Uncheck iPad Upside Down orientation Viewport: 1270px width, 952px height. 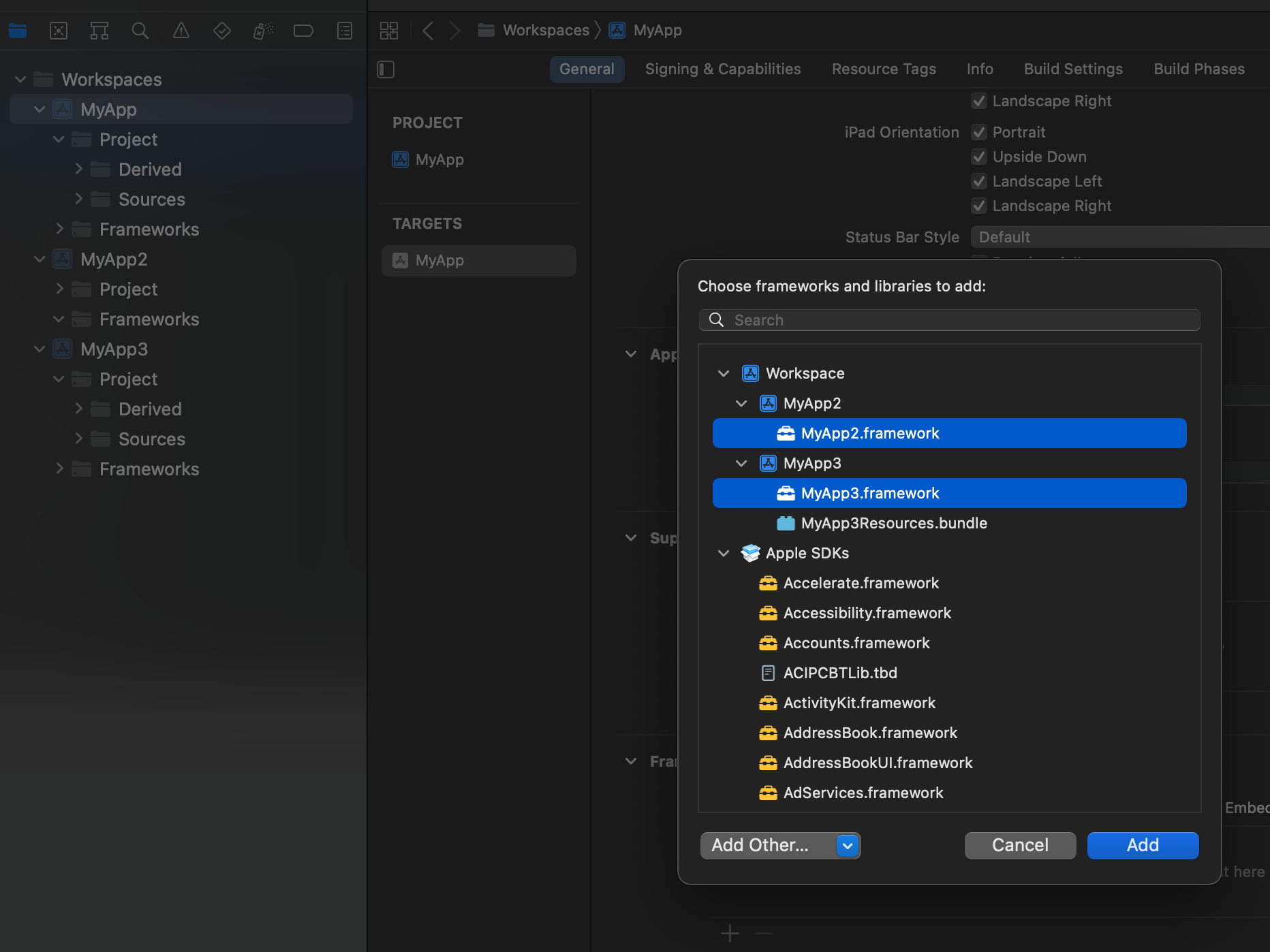(x=979, y=157)
